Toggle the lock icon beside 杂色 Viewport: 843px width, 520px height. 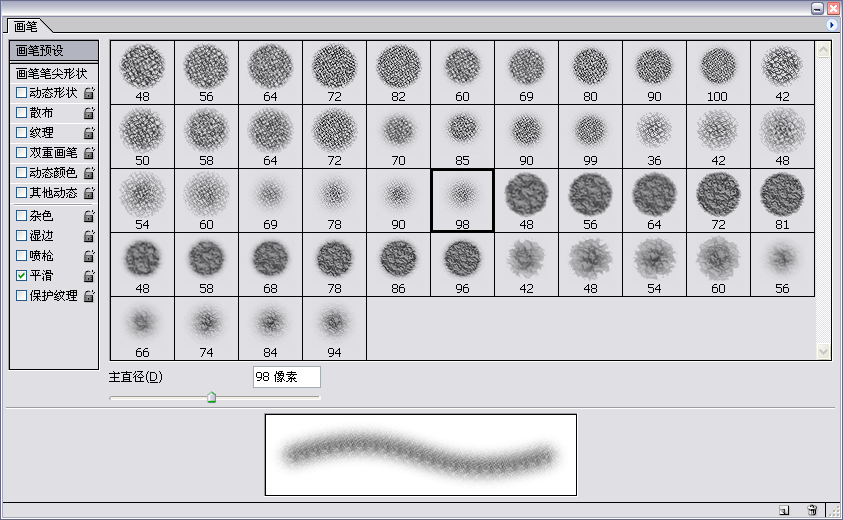pyautogui.click(x=89, y=216)
